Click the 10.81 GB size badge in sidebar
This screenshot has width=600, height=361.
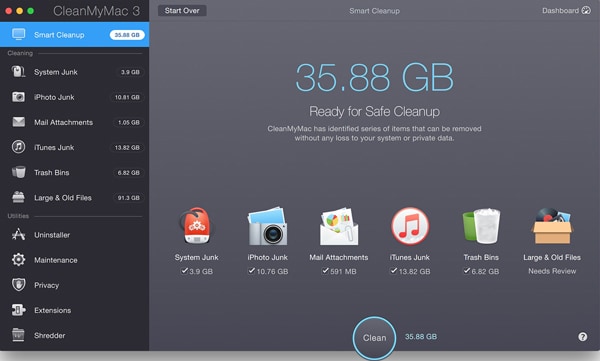[x=127, y=97]
